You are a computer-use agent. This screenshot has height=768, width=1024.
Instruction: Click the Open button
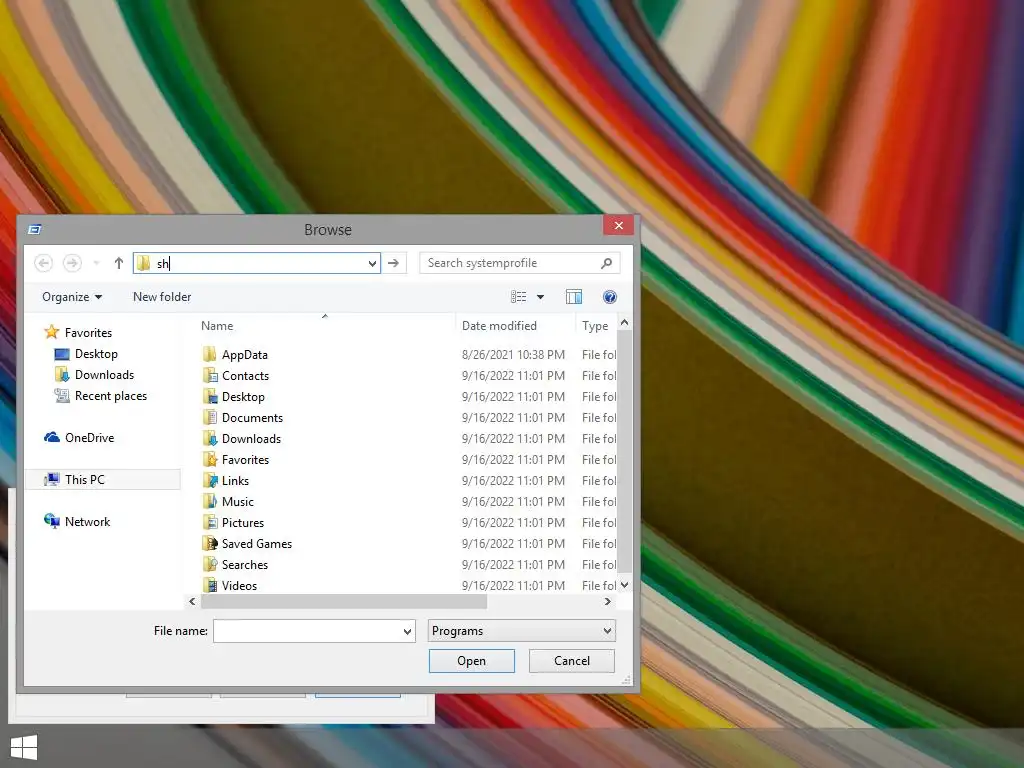coord(472,661)
